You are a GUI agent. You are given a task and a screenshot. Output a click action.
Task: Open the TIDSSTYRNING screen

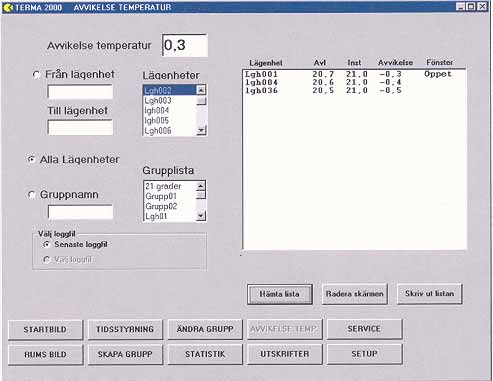(x=125, y=329)
